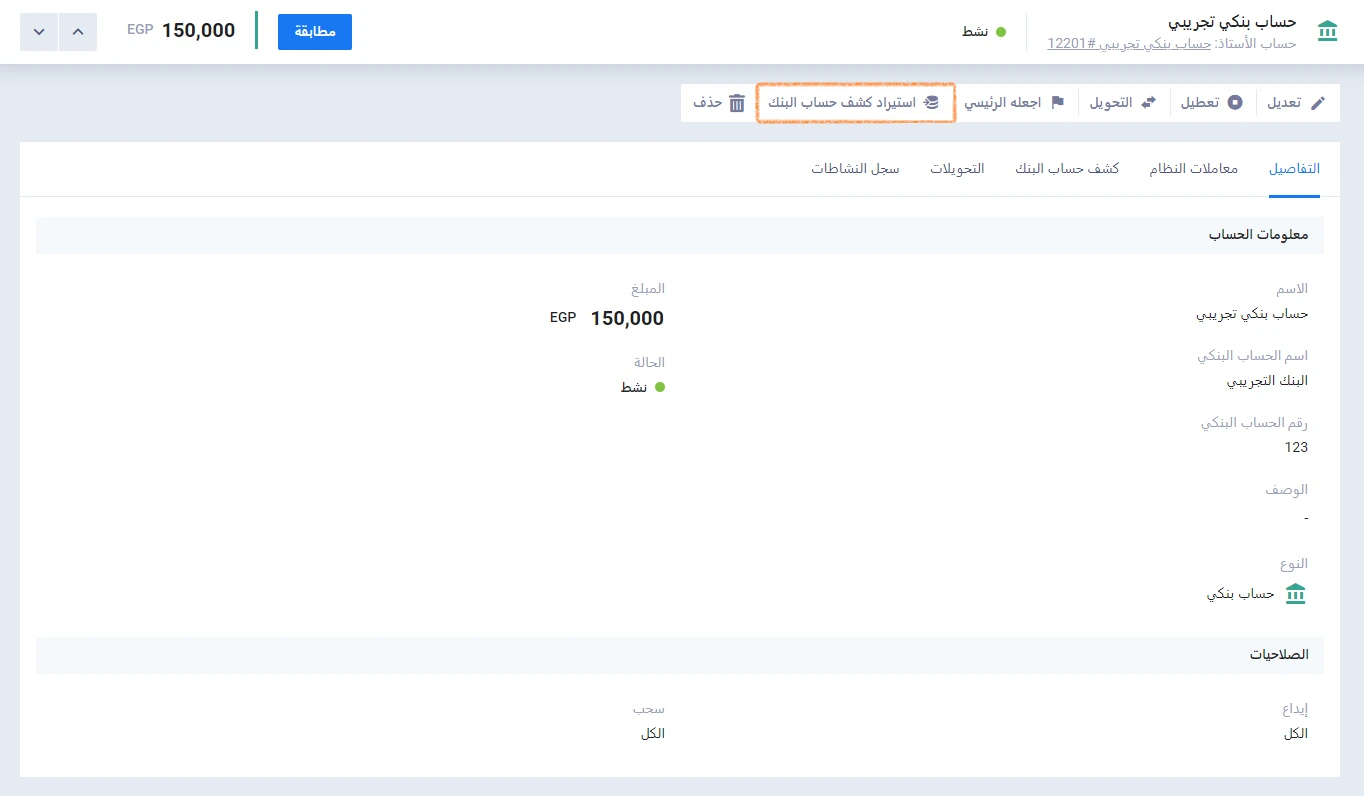View the سجل النشاطات tab
Viewport: 1364px width, 796px height.
[x=855, y=169]
